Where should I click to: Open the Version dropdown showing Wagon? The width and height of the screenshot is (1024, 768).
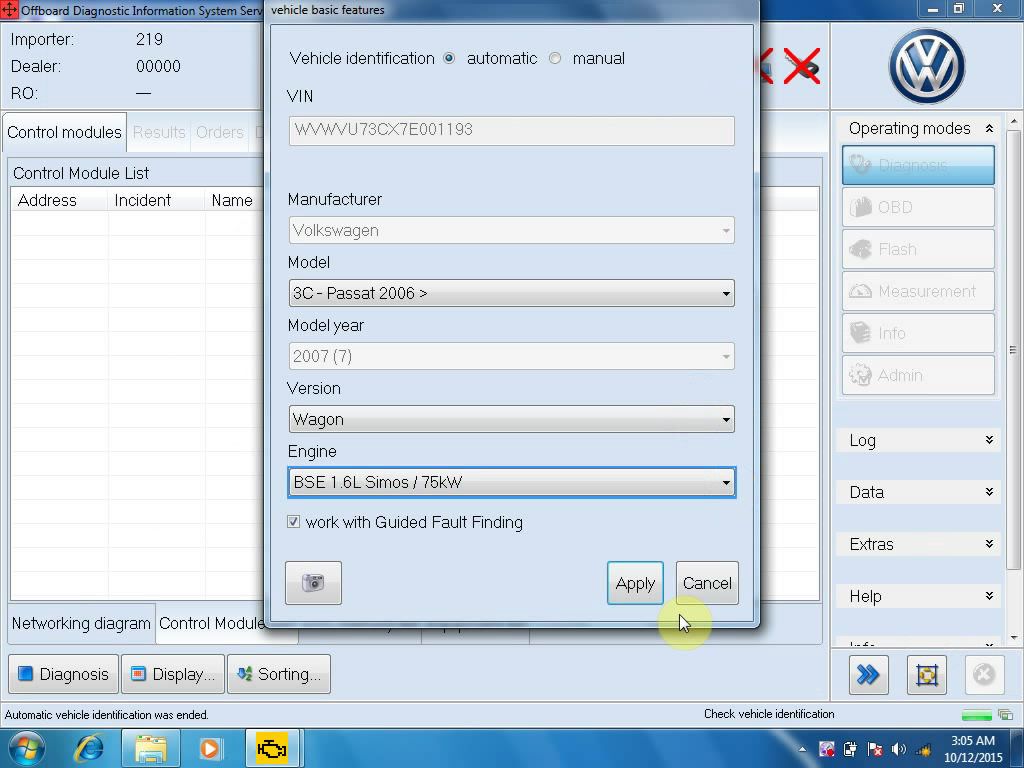click(511, 419)
